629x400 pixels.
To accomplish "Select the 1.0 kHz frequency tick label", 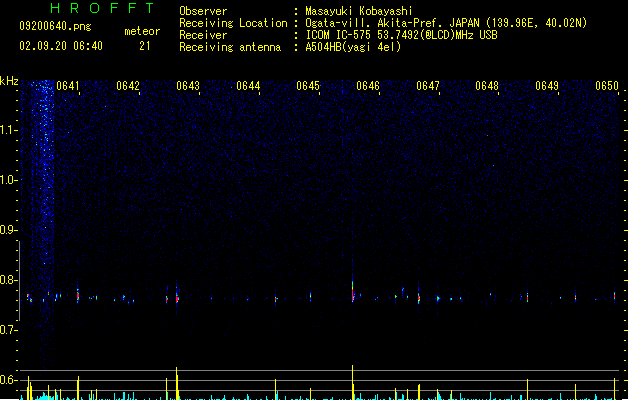I will (x=8, y=180).
